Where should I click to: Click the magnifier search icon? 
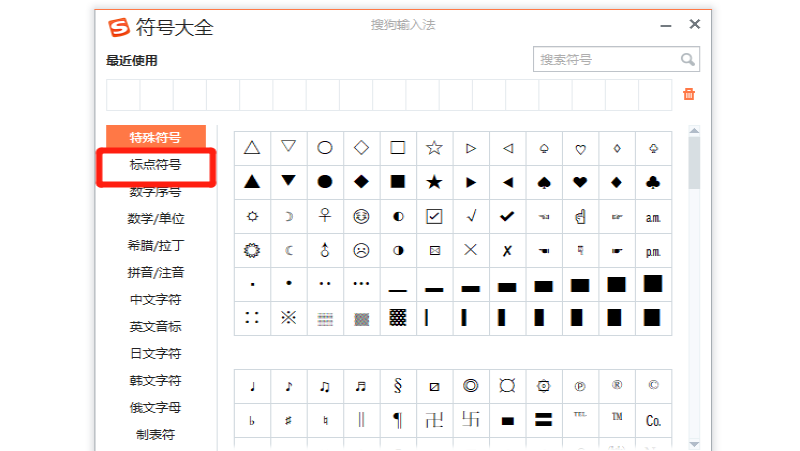[687, 59]
